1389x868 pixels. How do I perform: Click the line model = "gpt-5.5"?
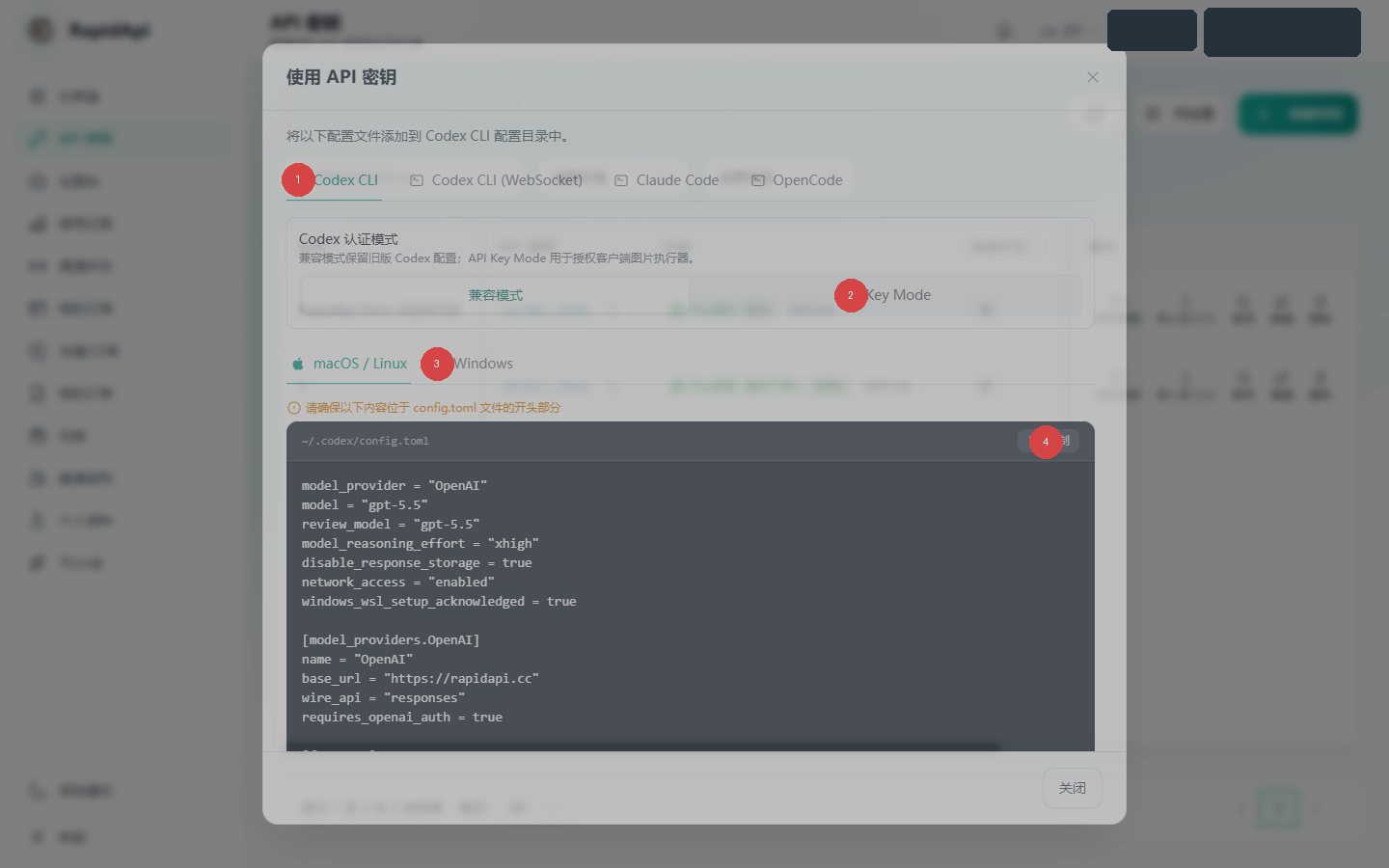[365, 504]
